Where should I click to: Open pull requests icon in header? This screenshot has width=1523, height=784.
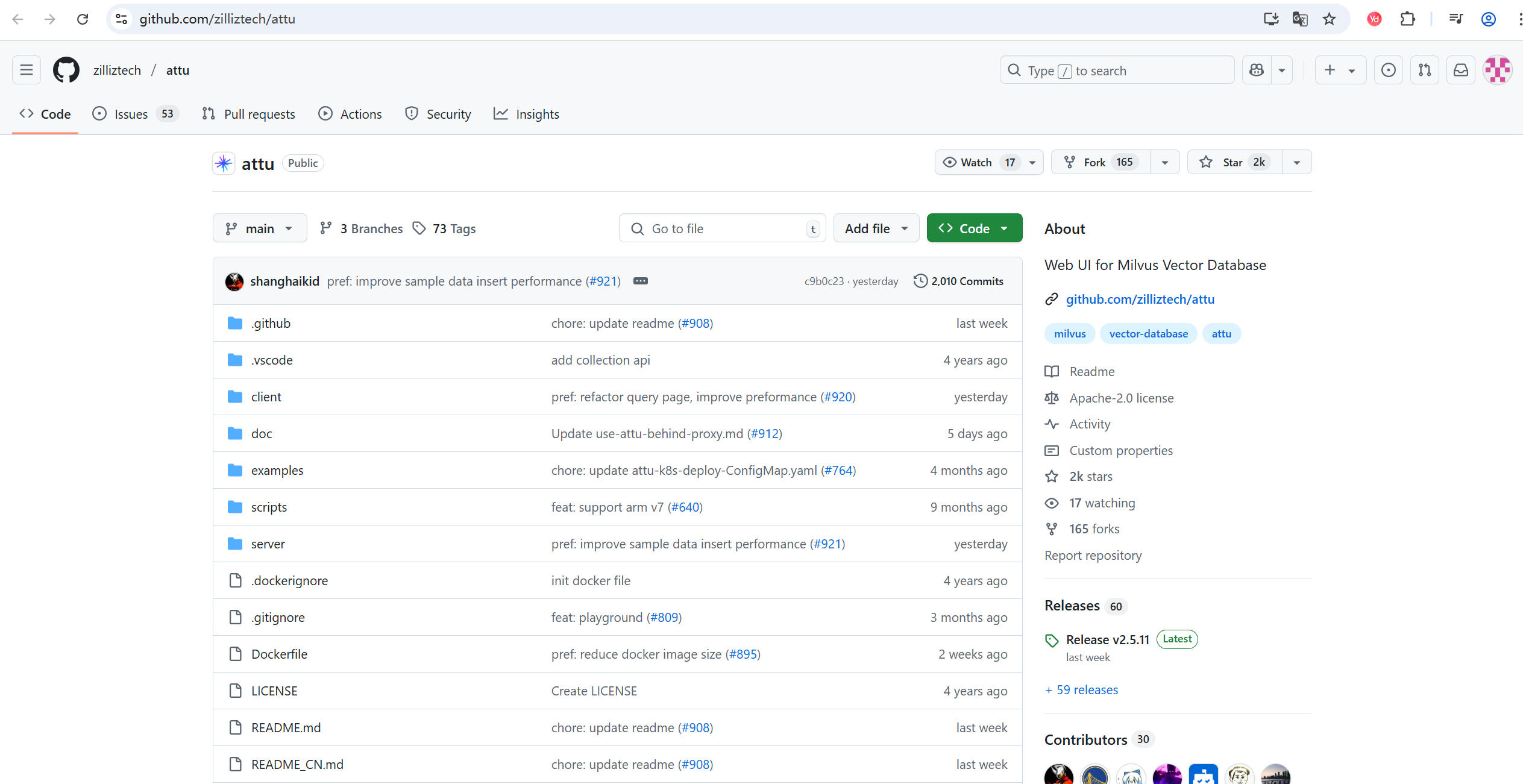click(x=1425, y=71)
